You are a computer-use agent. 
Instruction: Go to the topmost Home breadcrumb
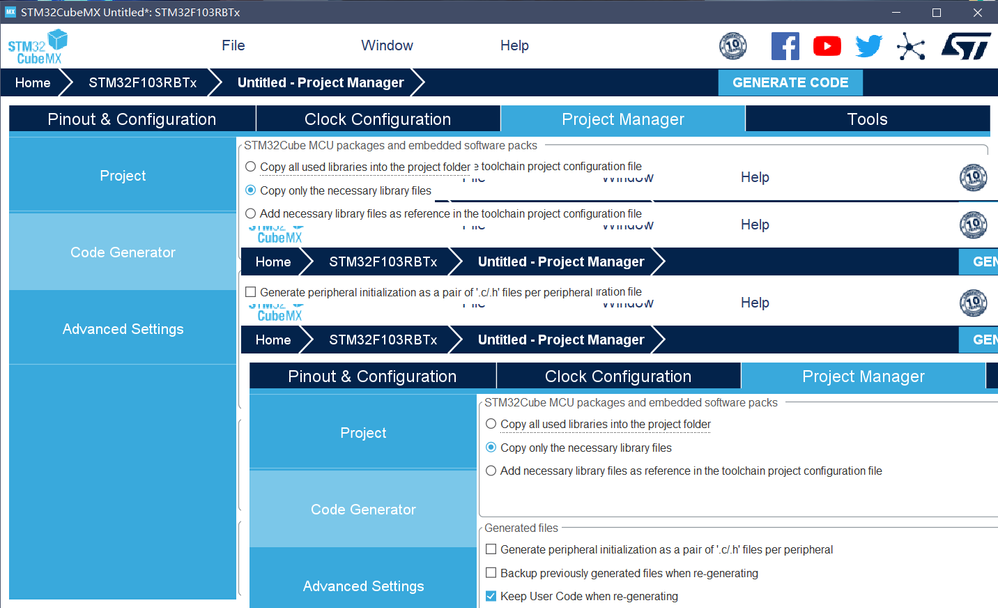[32, 83]
